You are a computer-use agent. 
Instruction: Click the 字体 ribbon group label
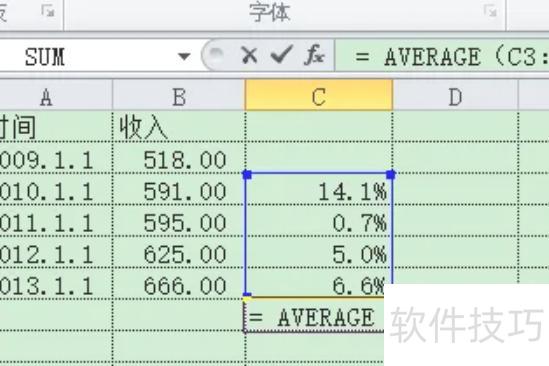coord(270,12)
